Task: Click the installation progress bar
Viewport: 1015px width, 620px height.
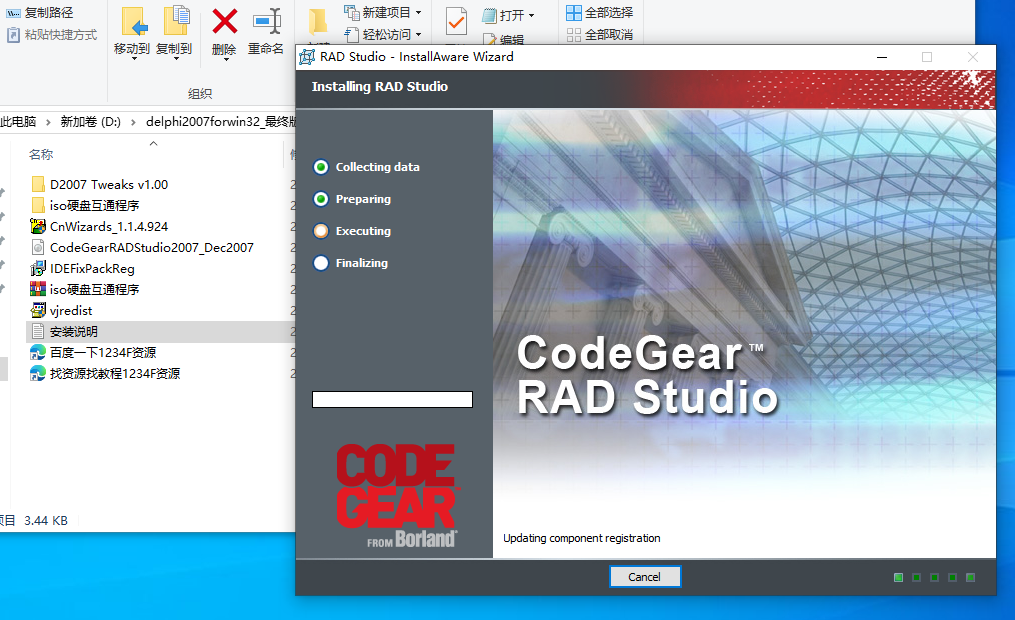Action: point(392,399)
